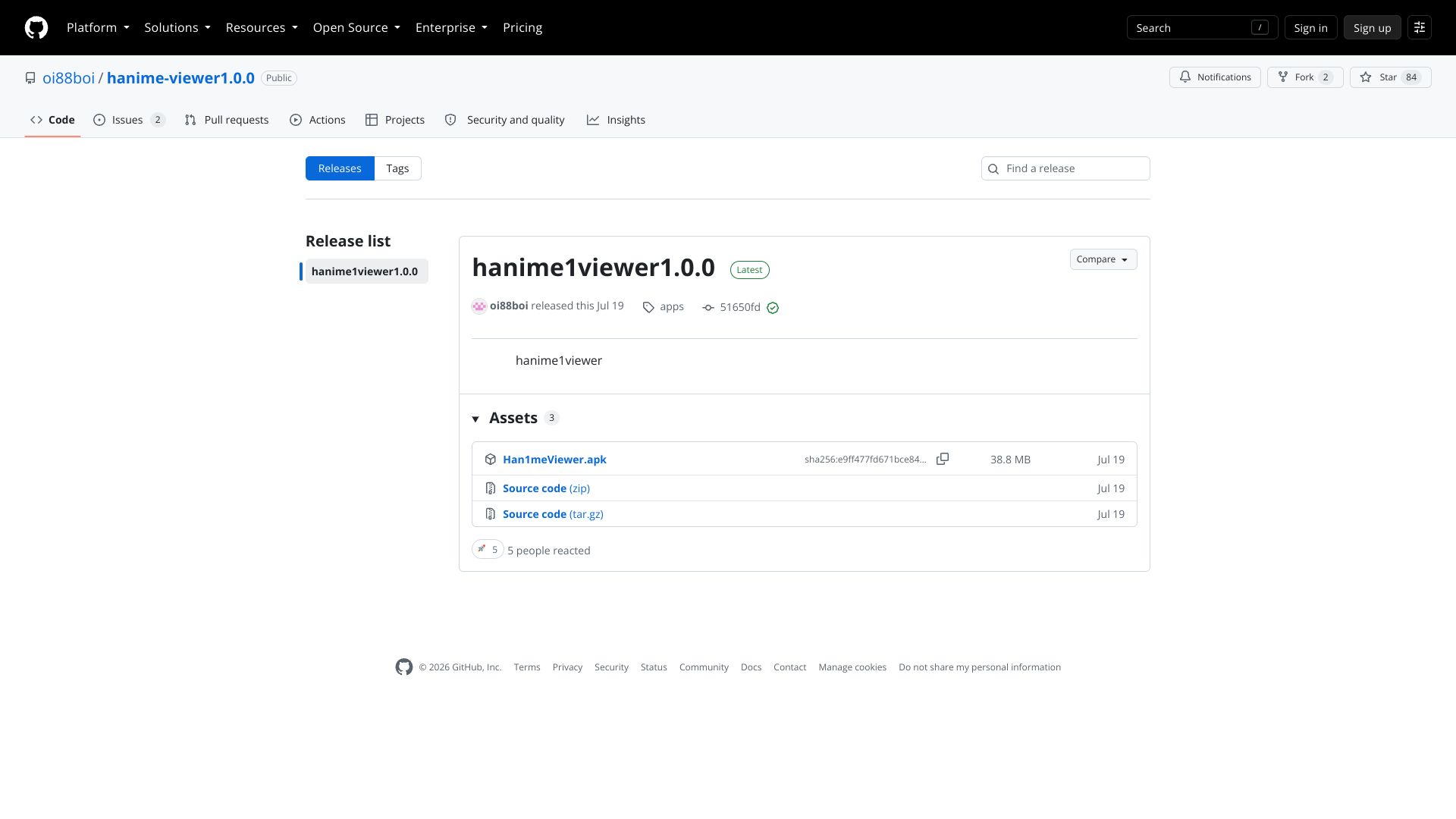Open the oi88boi owner link

click(68, 78)
